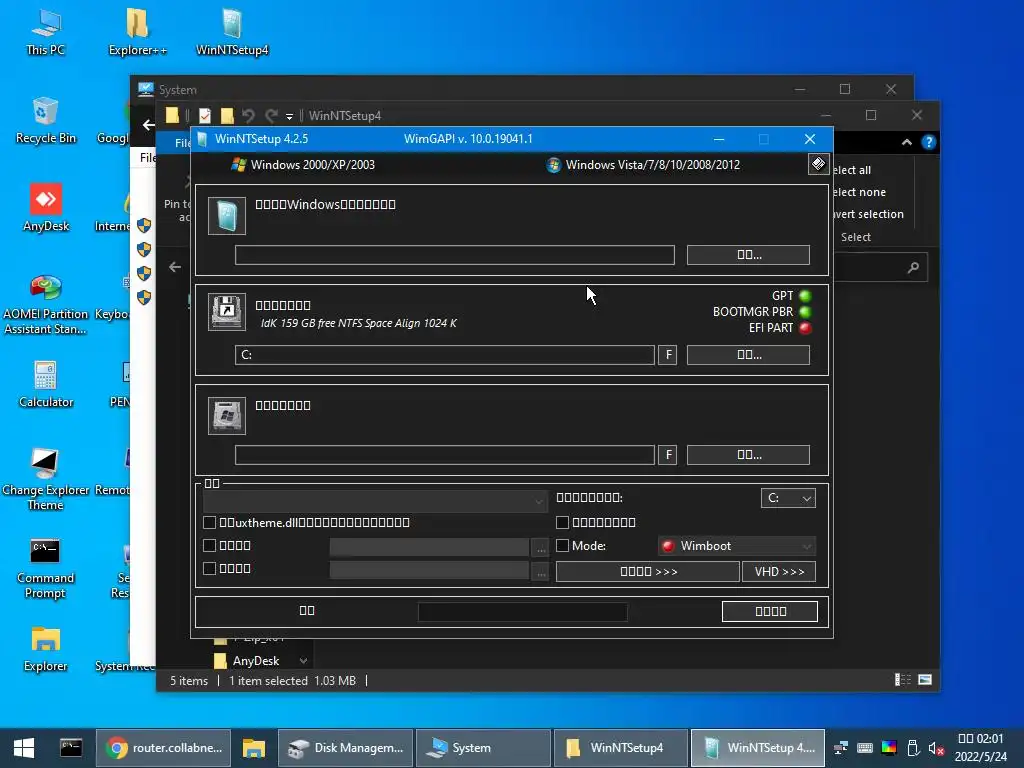The image size is (1024, 768).
Task: Click browse button for boot drive
Action: pos(748,355)
